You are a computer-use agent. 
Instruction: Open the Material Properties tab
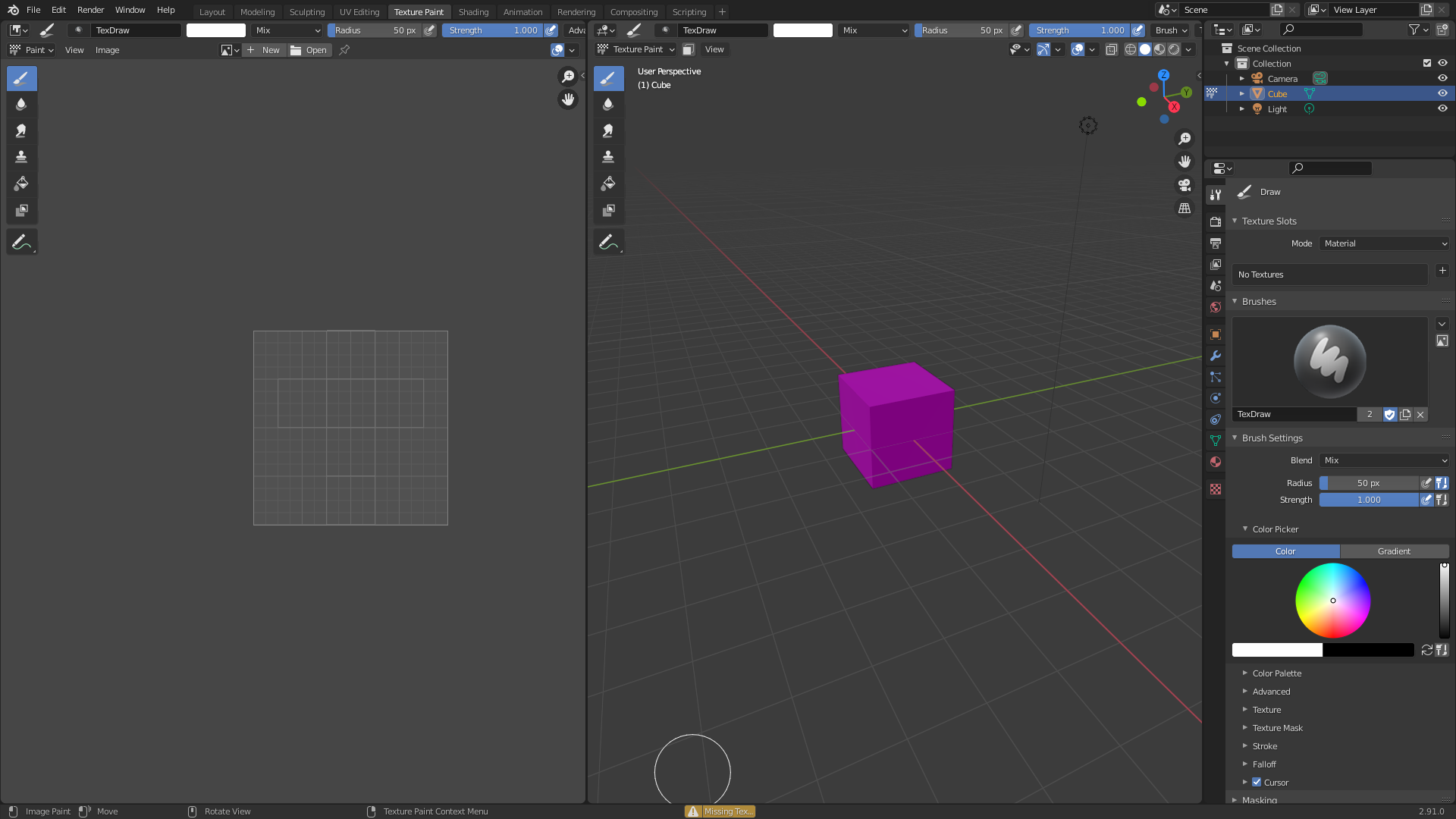pyautogui.click(x=1215, y=461)
